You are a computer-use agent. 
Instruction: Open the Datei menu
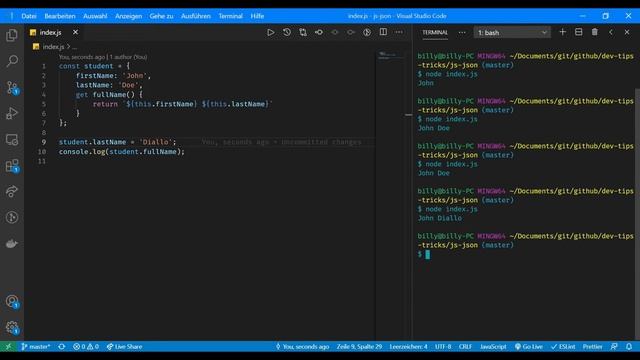[29, 16]
